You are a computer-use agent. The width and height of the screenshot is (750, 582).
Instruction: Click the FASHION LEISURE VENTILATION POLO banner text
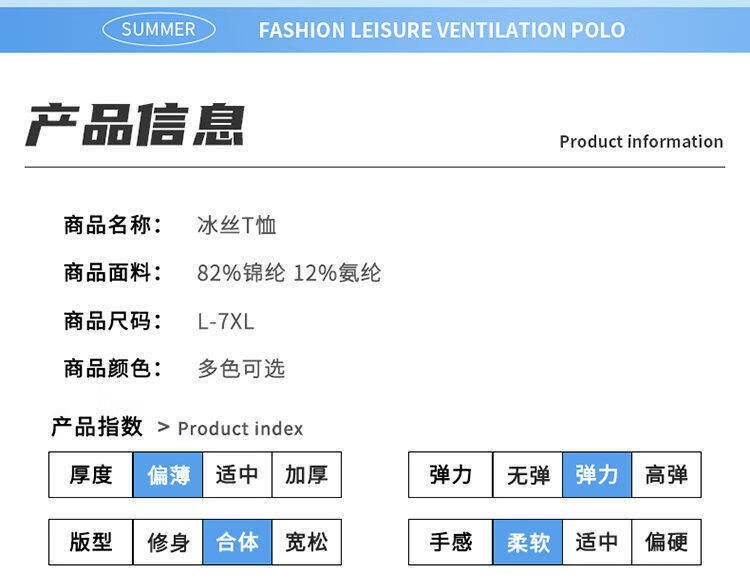[x=442, y=30]
